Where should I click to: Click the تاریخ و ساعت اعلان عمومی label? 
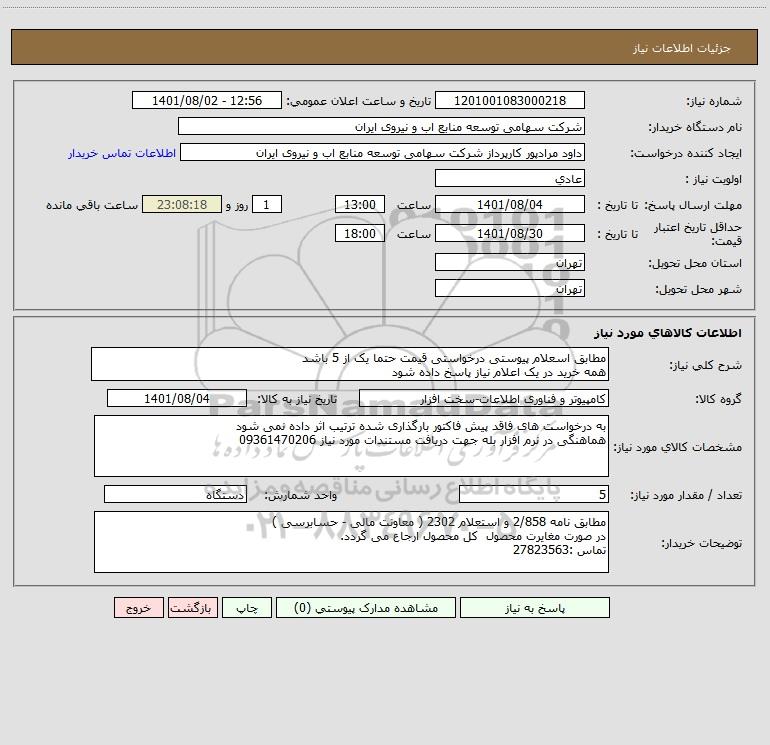[x=359, y=101]
